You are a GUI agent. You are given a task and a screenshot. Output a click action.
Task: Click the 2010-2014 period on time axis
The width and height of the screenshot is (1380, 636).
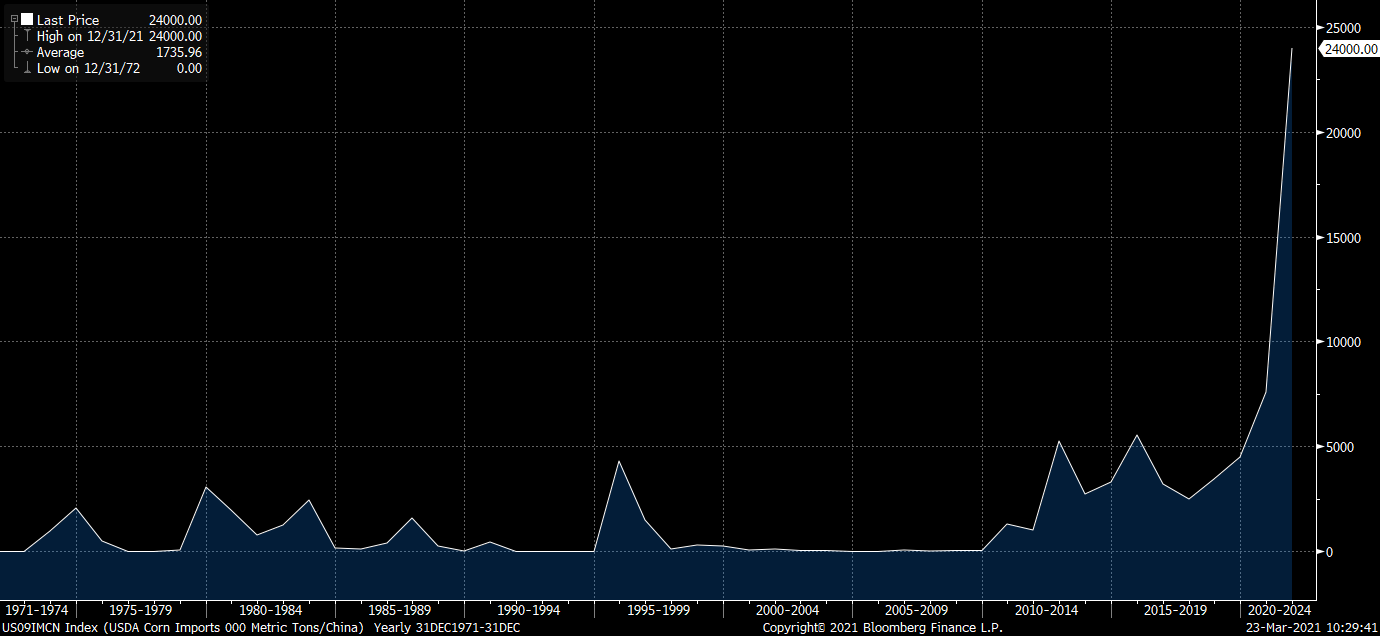click(x=1046, y=609)
